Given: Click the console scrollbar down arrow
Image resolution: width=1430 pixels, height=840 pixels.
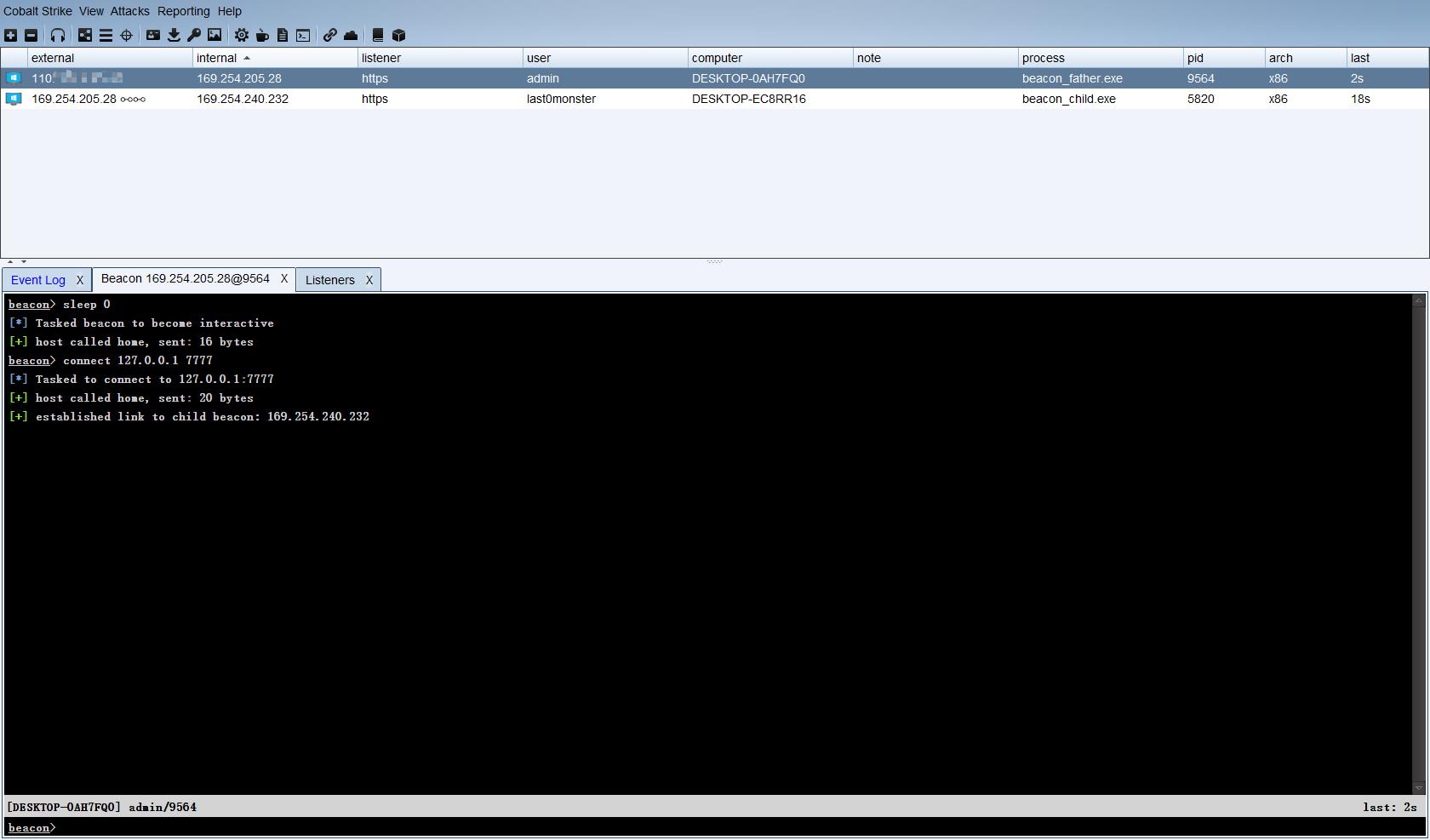Looking at the screenshot, I should (1419, 788).
